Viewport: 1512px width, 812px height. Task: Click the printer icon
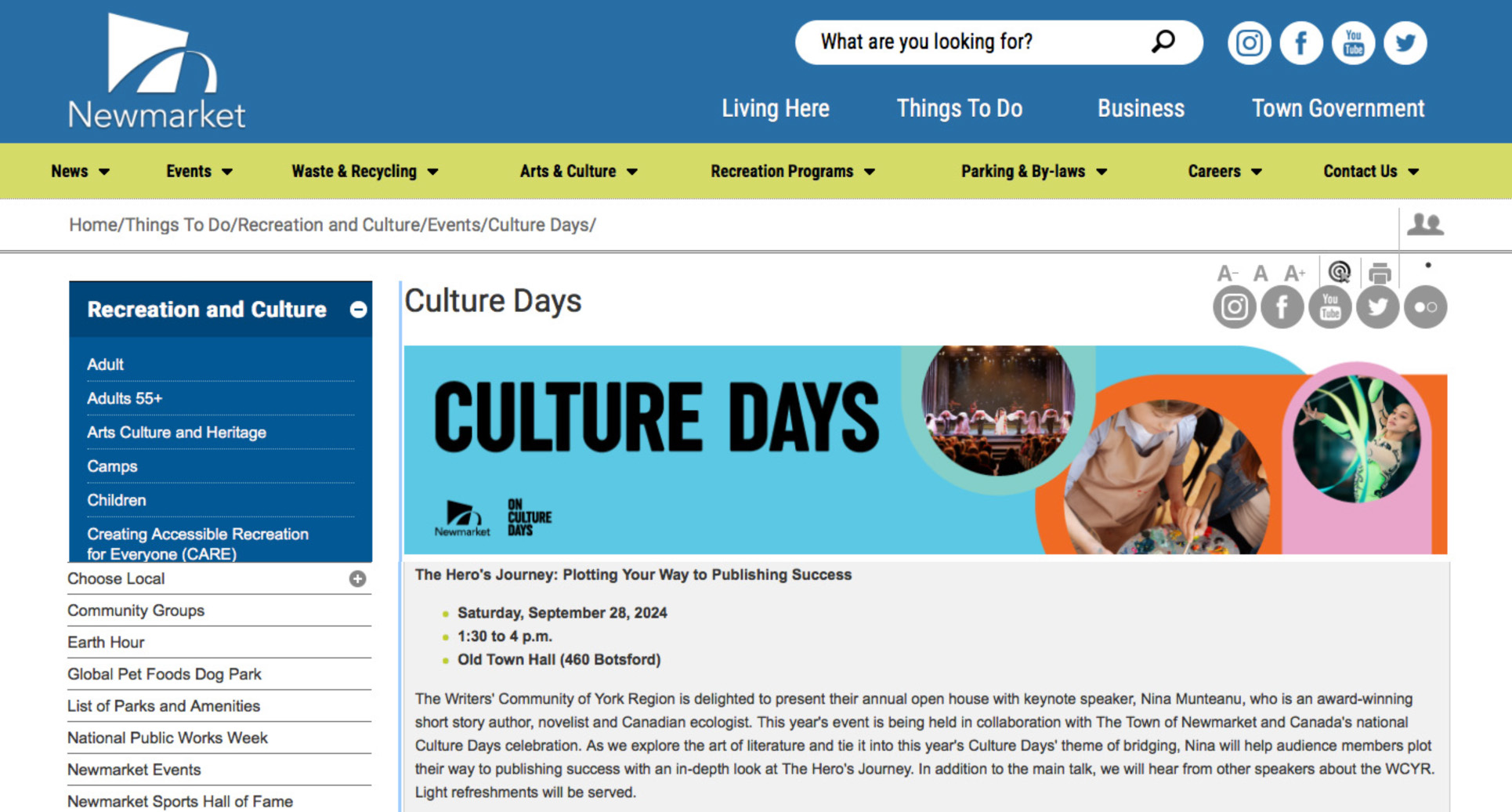tap(1380, 274)
